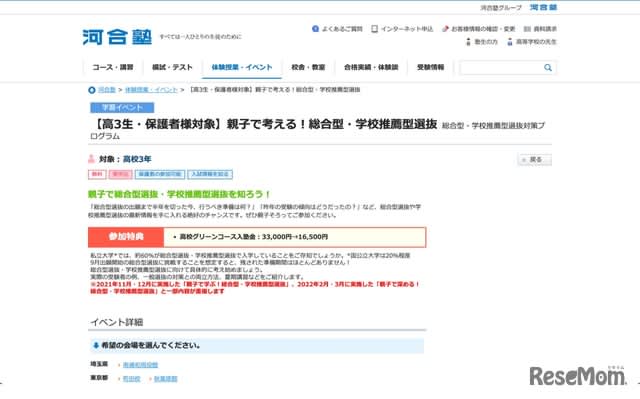Open the 模試・テスト menu
Screen dimensions: 640x399
[172, 67]
